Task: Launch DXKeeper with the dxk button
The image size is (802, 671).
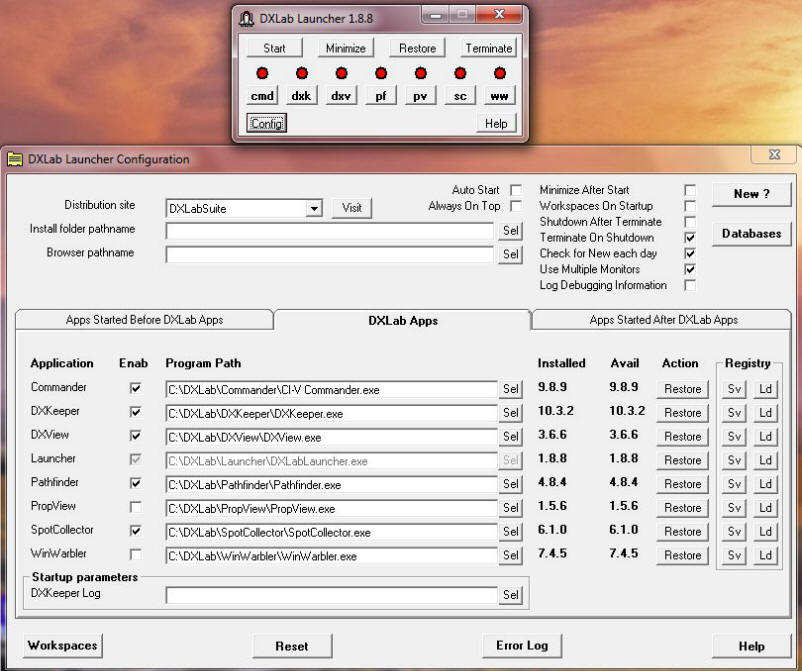Action: coord(301,96)
